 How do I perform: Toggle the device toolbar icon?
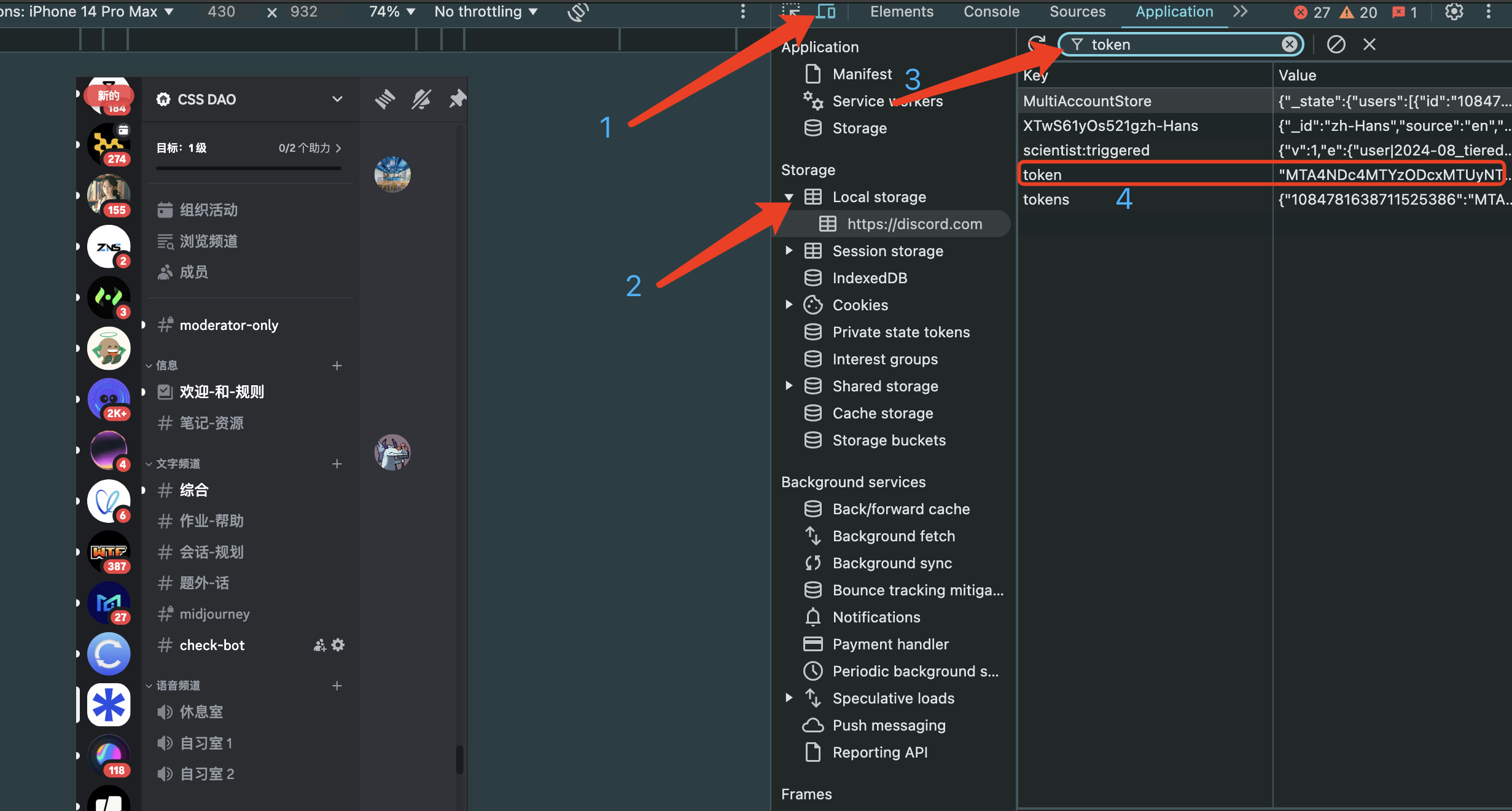[826, 12]
